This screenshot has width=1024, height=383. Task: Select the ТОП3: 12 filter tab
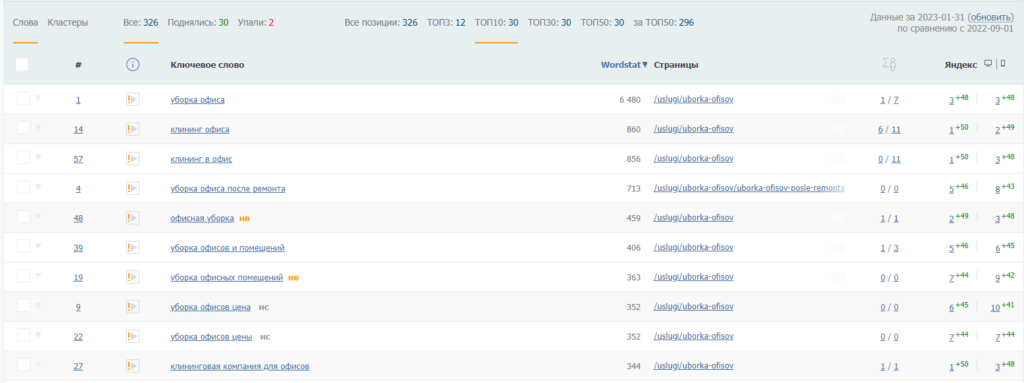446,23
